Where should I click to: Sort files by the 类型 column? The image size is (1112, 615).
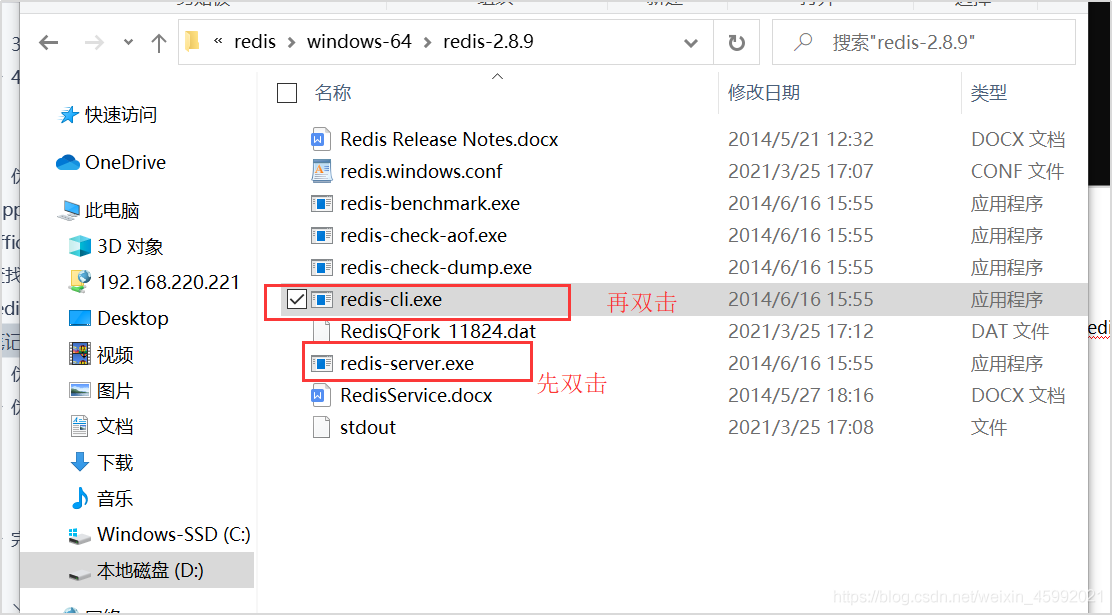[988, 92]
